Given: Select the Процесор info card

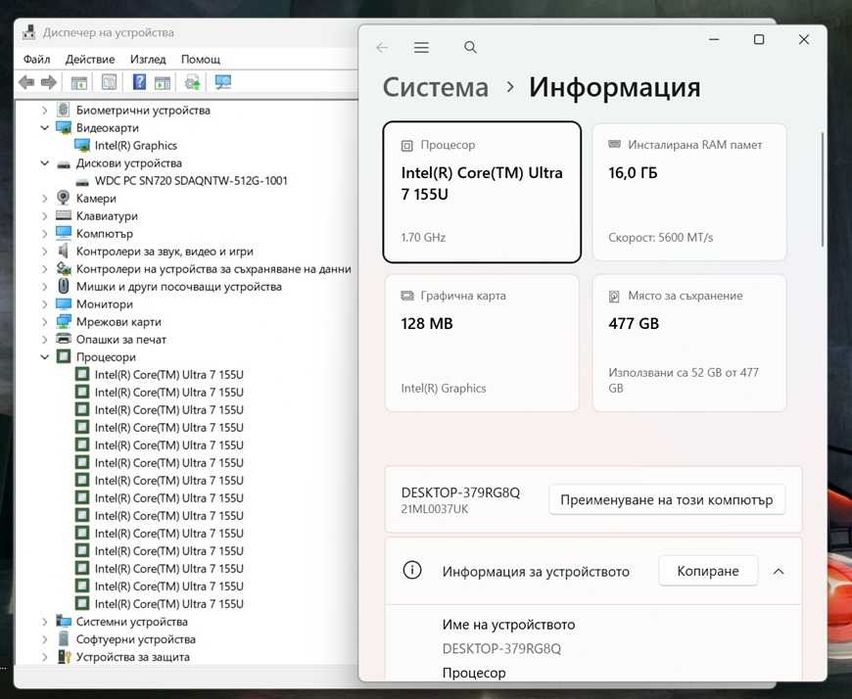Looking at the screenshot, I should pyautogui.click(x=482, y=192).
